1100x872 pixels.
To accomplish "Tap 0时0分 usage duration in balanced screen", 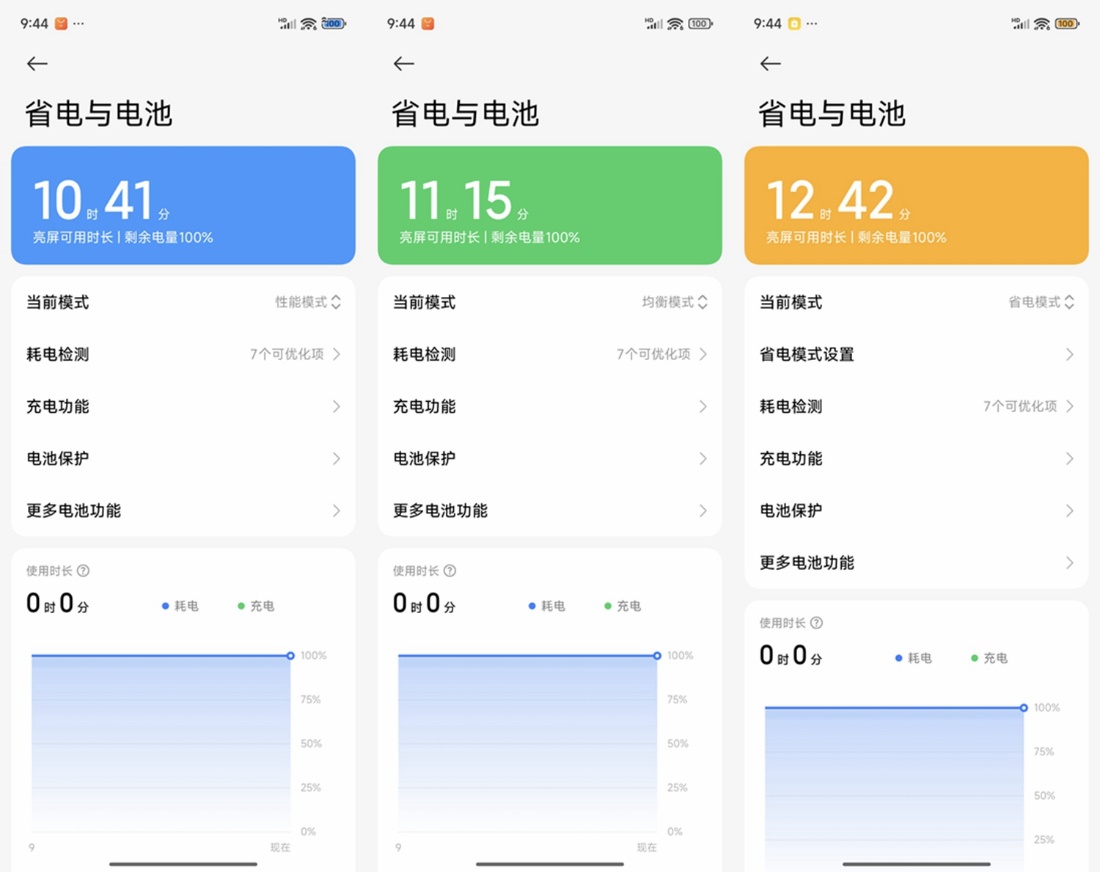I will [424, 603].
